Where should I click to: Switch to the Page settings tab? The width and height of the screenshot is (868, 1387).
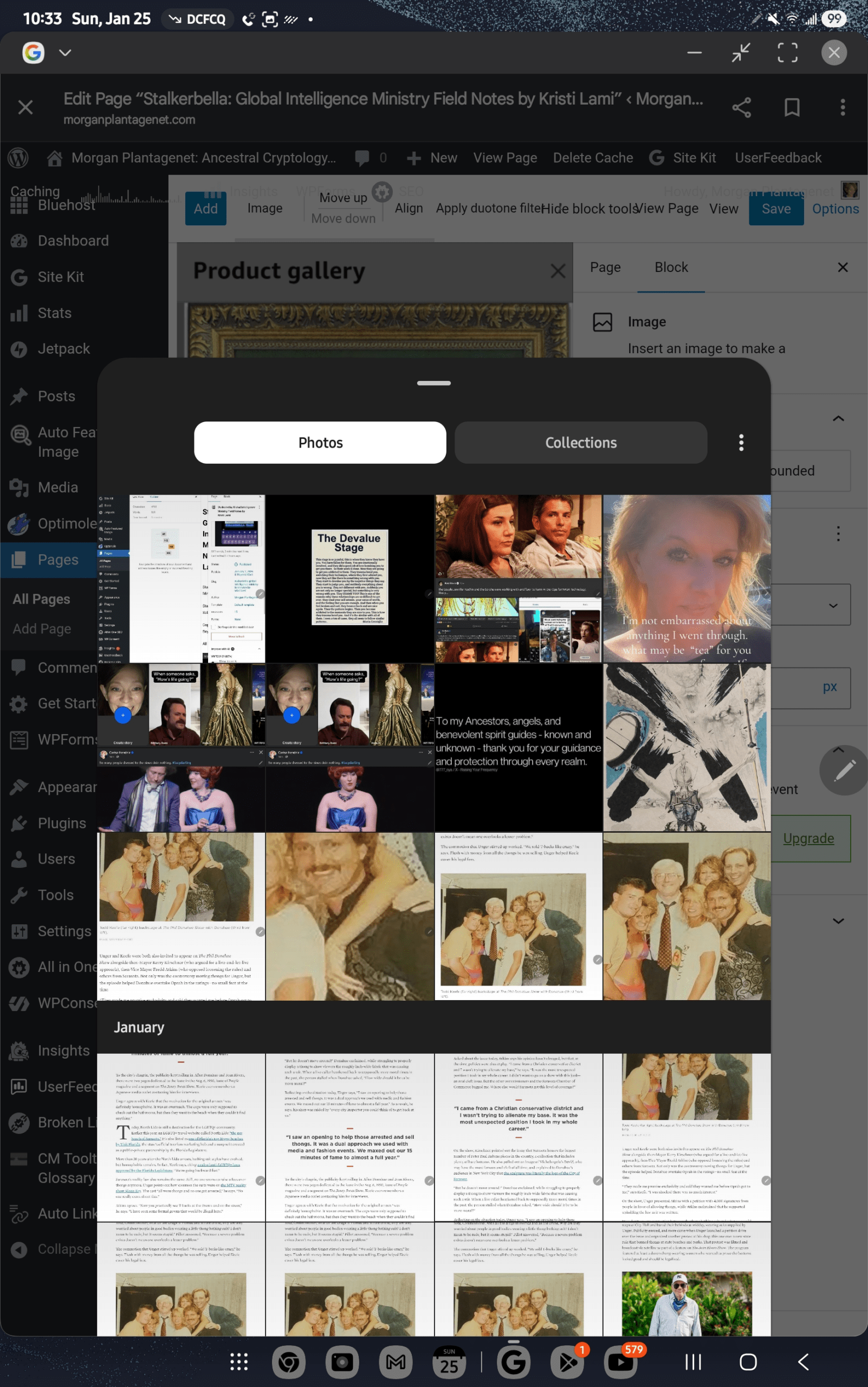tap(605, 268)
